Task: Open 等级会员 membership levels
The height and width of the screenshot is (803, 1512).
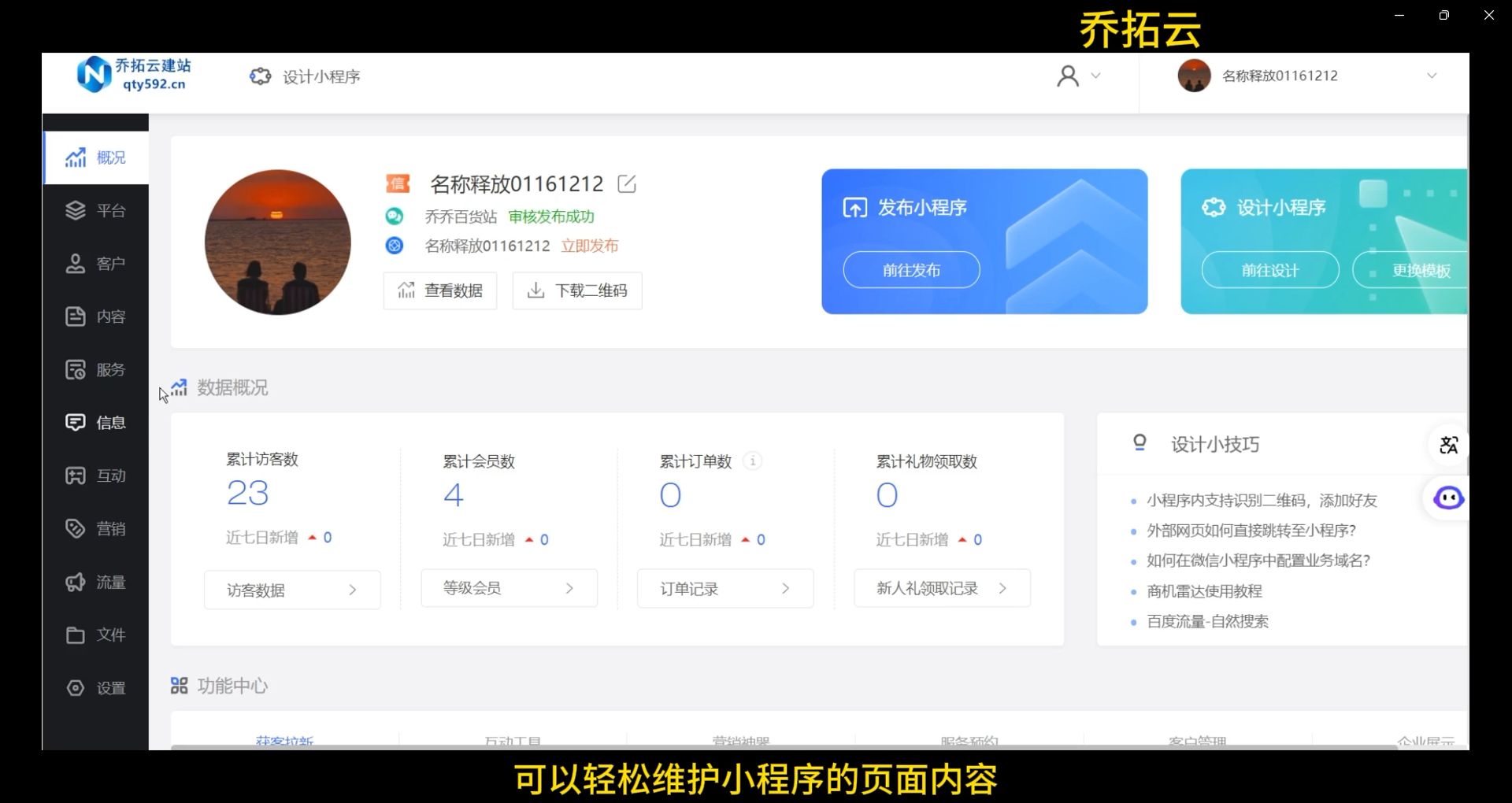Action: click(510, 588)
